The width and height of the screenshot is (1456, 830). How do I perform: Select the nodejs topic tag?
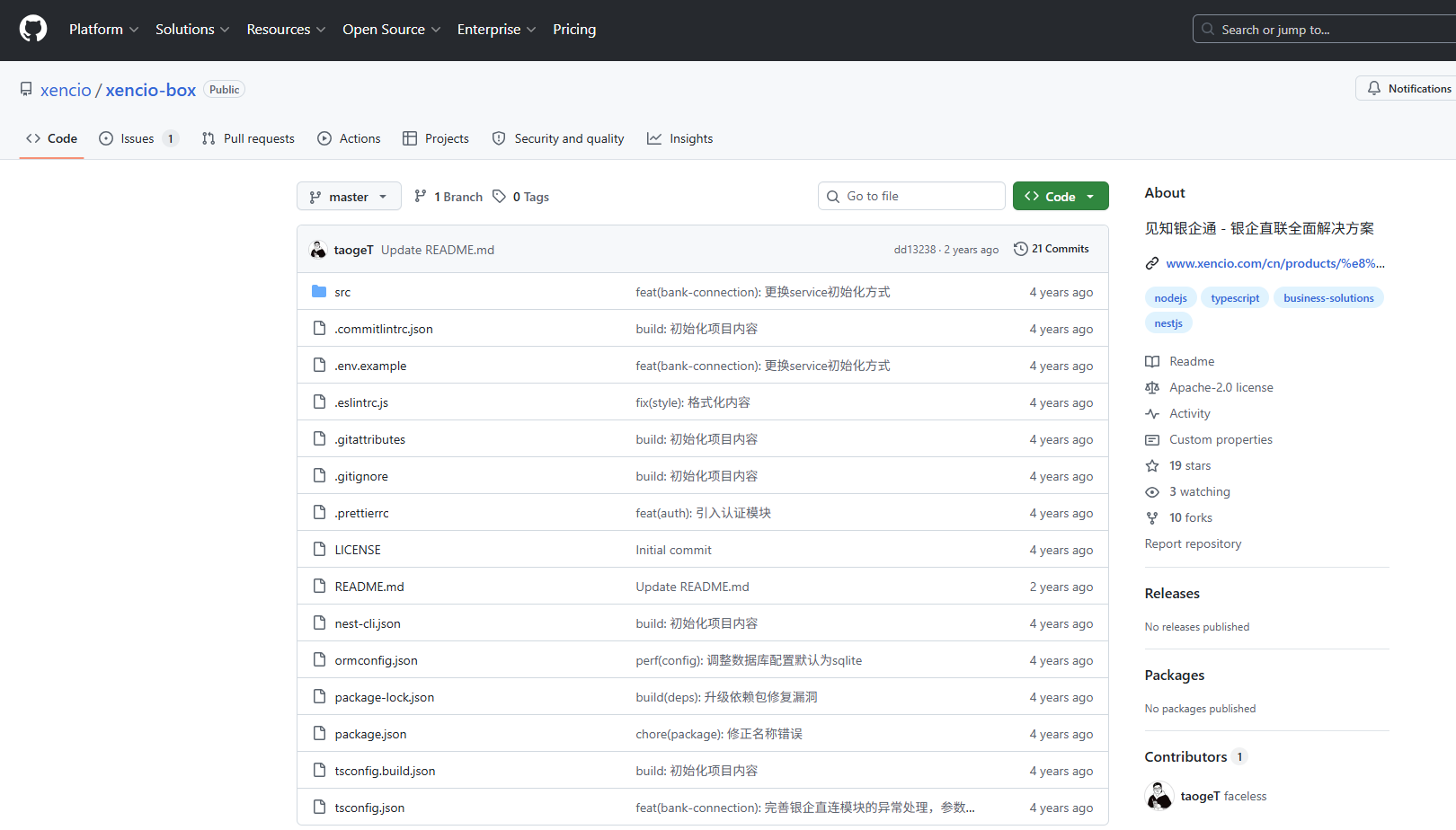[x=1170, y=298]
